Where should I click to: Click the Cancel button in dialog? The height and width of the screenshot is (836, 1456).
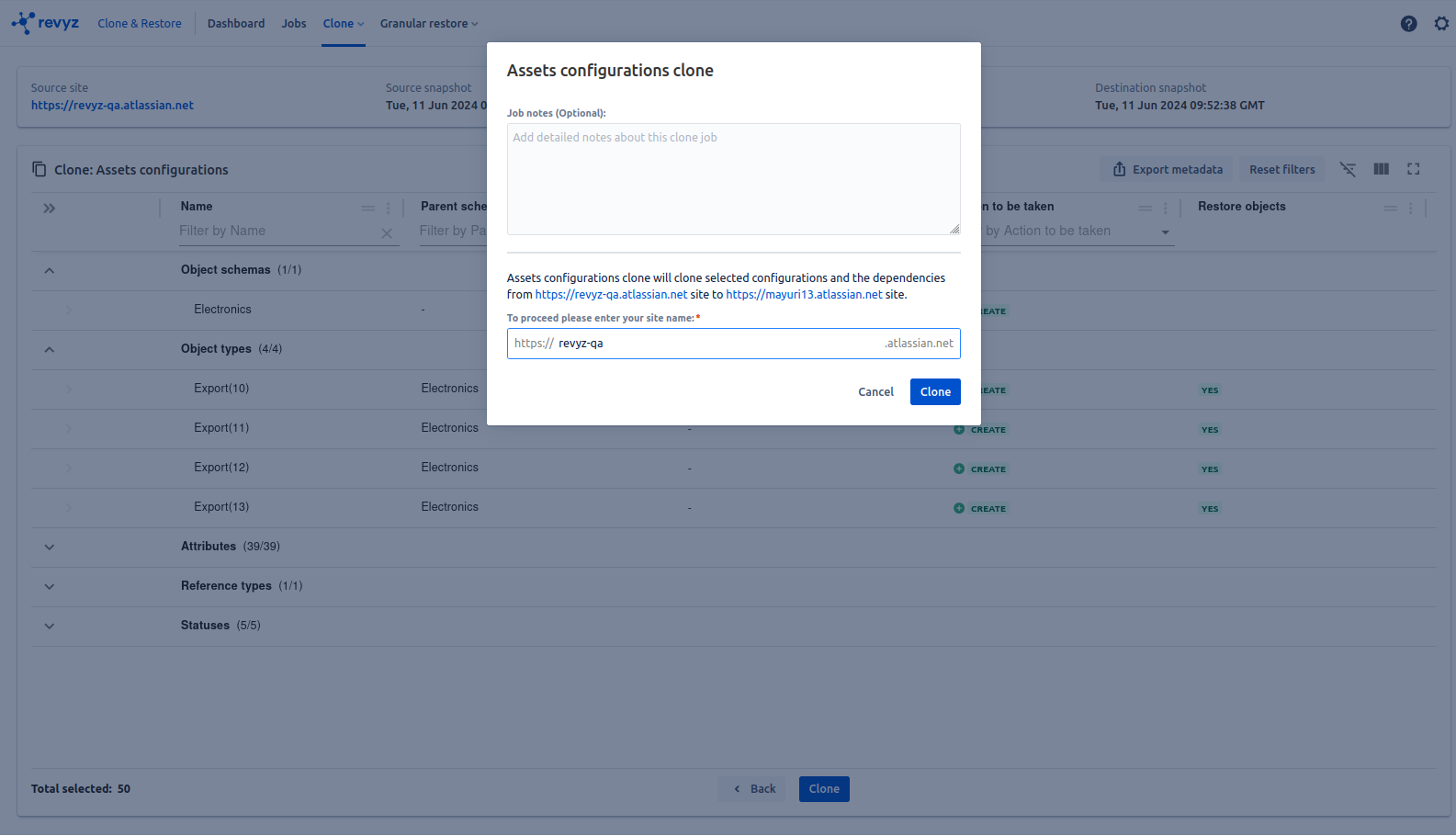(875, 392)
